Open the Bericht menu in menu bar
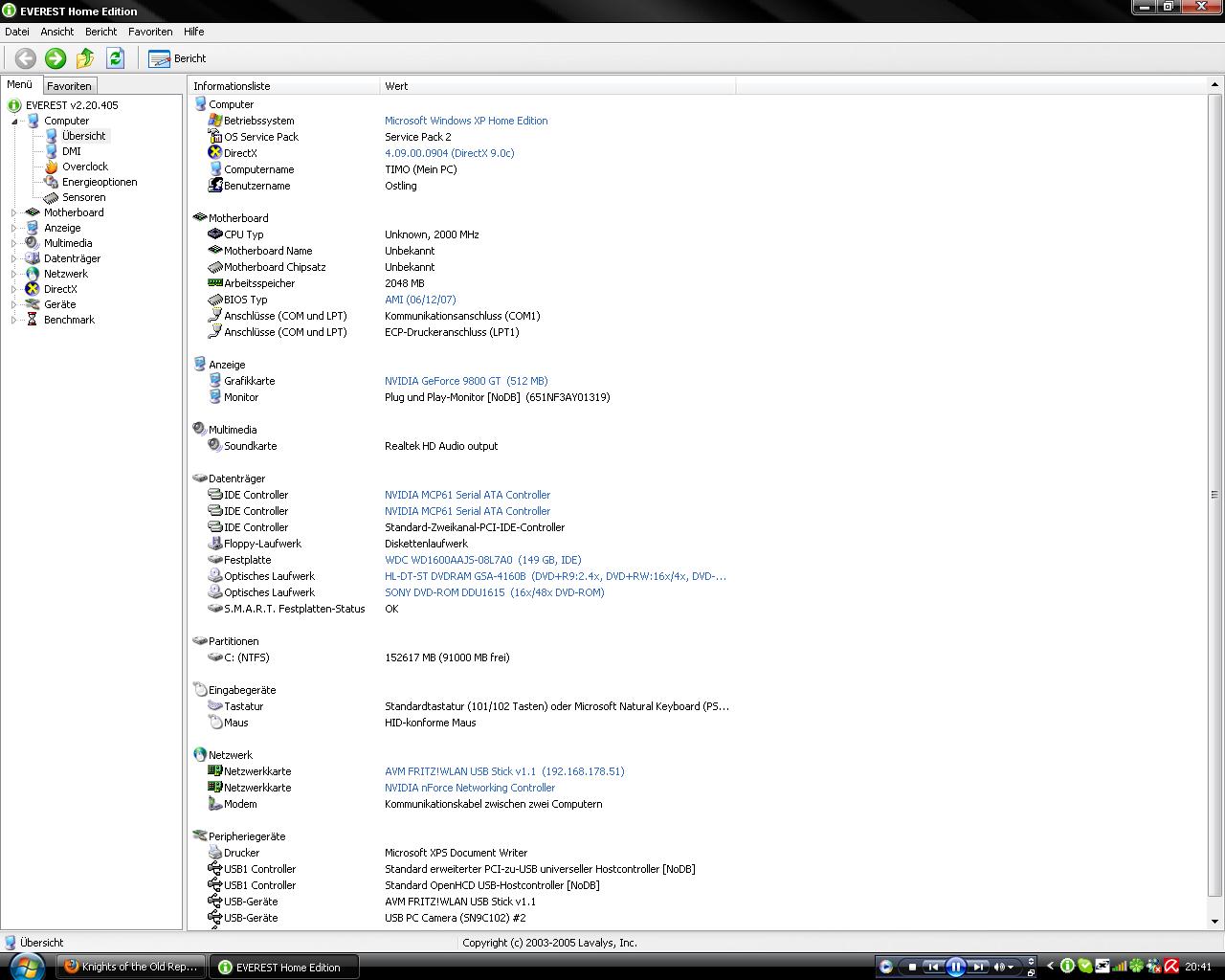This screenshot has width=1225, height=980. tap(100, 32)
